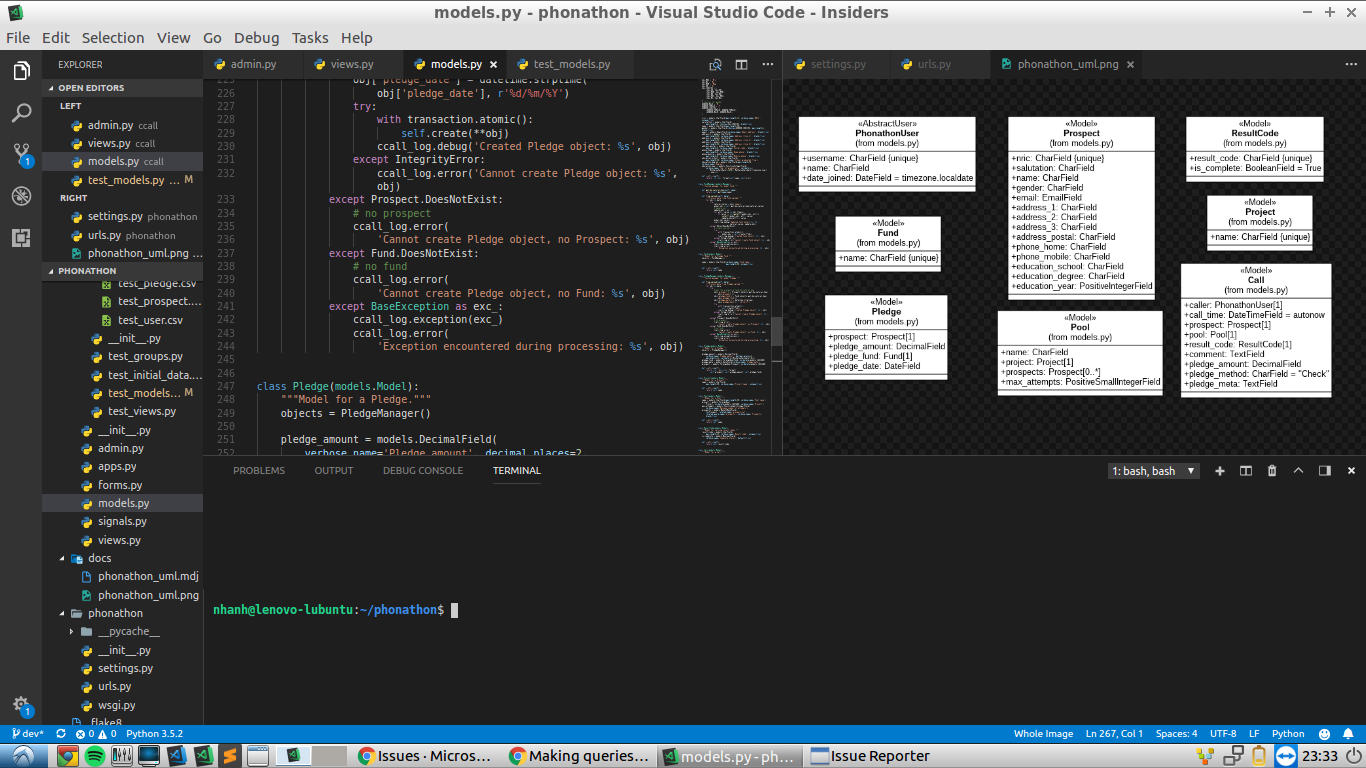Click Spaces: 4 to change indentation
The height and width of the screenshot is (768, 1366).
pyautogui.click(x=1177, y=733)
